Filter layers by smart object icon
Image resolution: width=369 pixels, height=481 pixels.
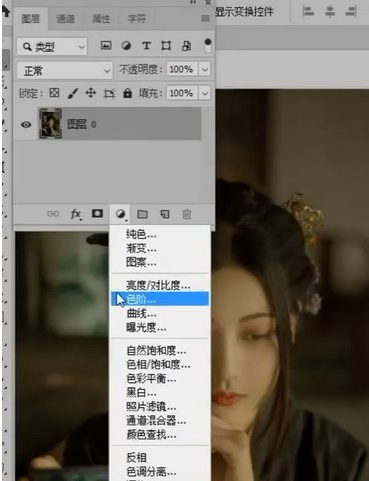[x=186, y=46]
